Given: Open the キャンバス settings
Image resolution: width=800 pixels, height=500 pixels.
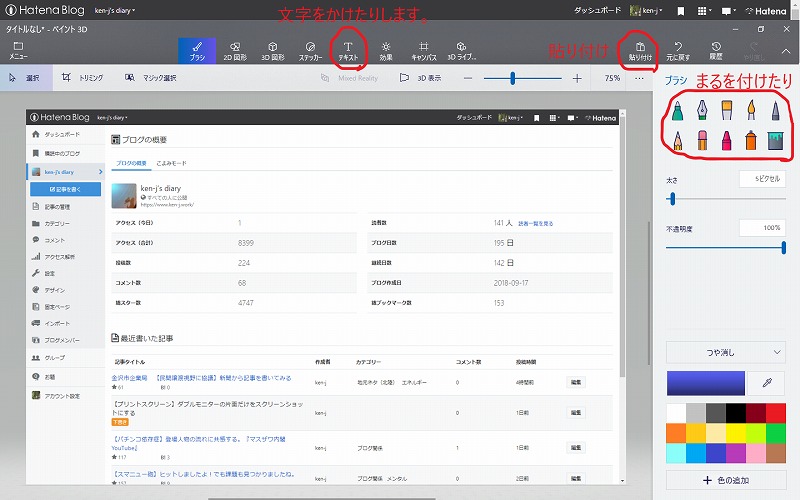Looking at the screenshot, I should pos(423,51).
